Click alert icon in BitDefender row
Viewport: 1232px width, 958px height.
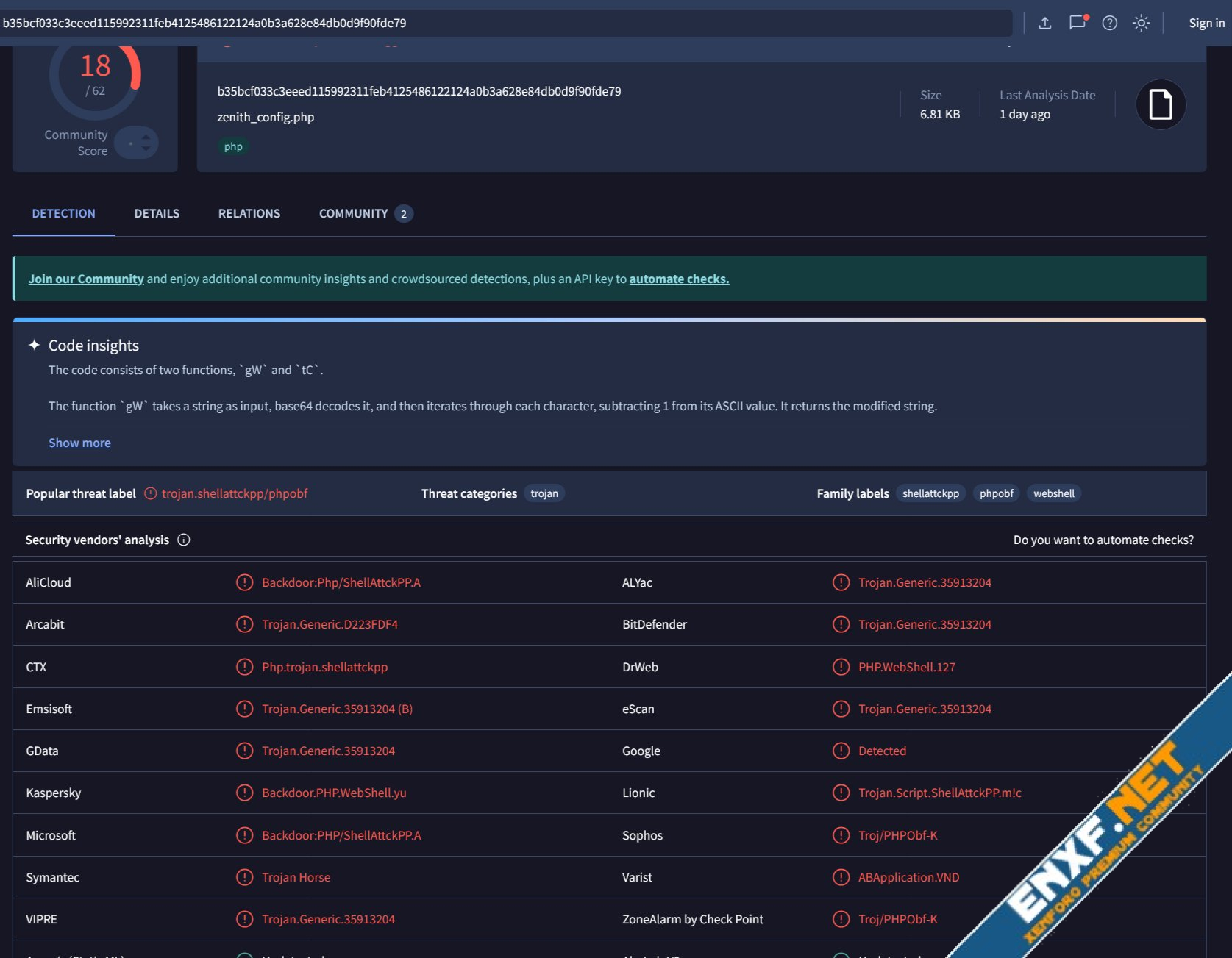[x=841, y=624]
